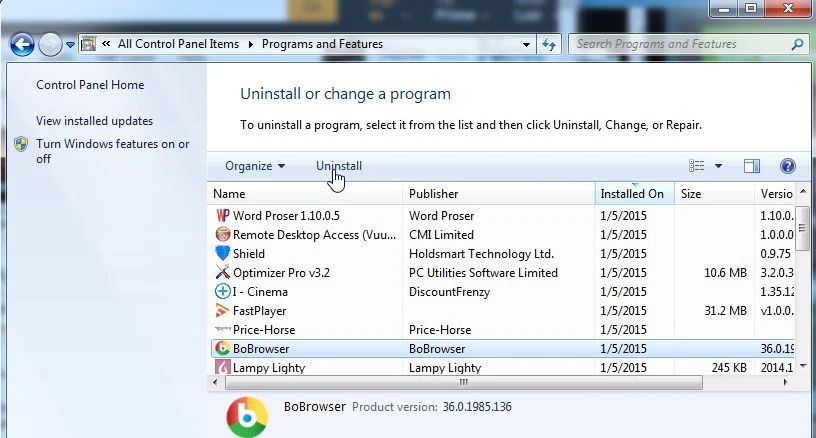The height and width of the screenshot is (438, 816).
Task: Click the Control Panel address bar icon
Action: [88, 44]
